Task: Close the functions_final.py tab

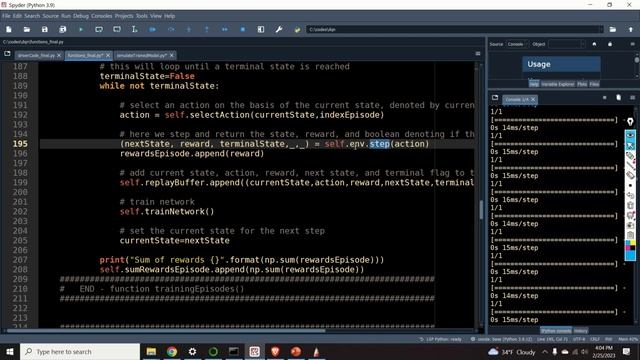Action: click(108, 55)
